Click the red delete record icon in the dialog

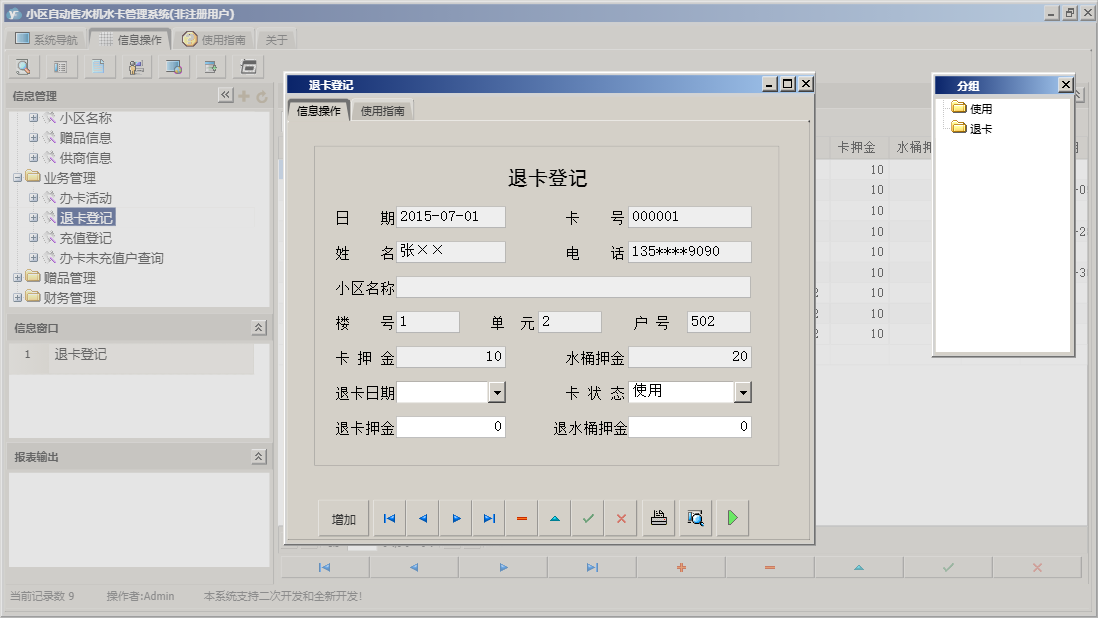[521, 517]
